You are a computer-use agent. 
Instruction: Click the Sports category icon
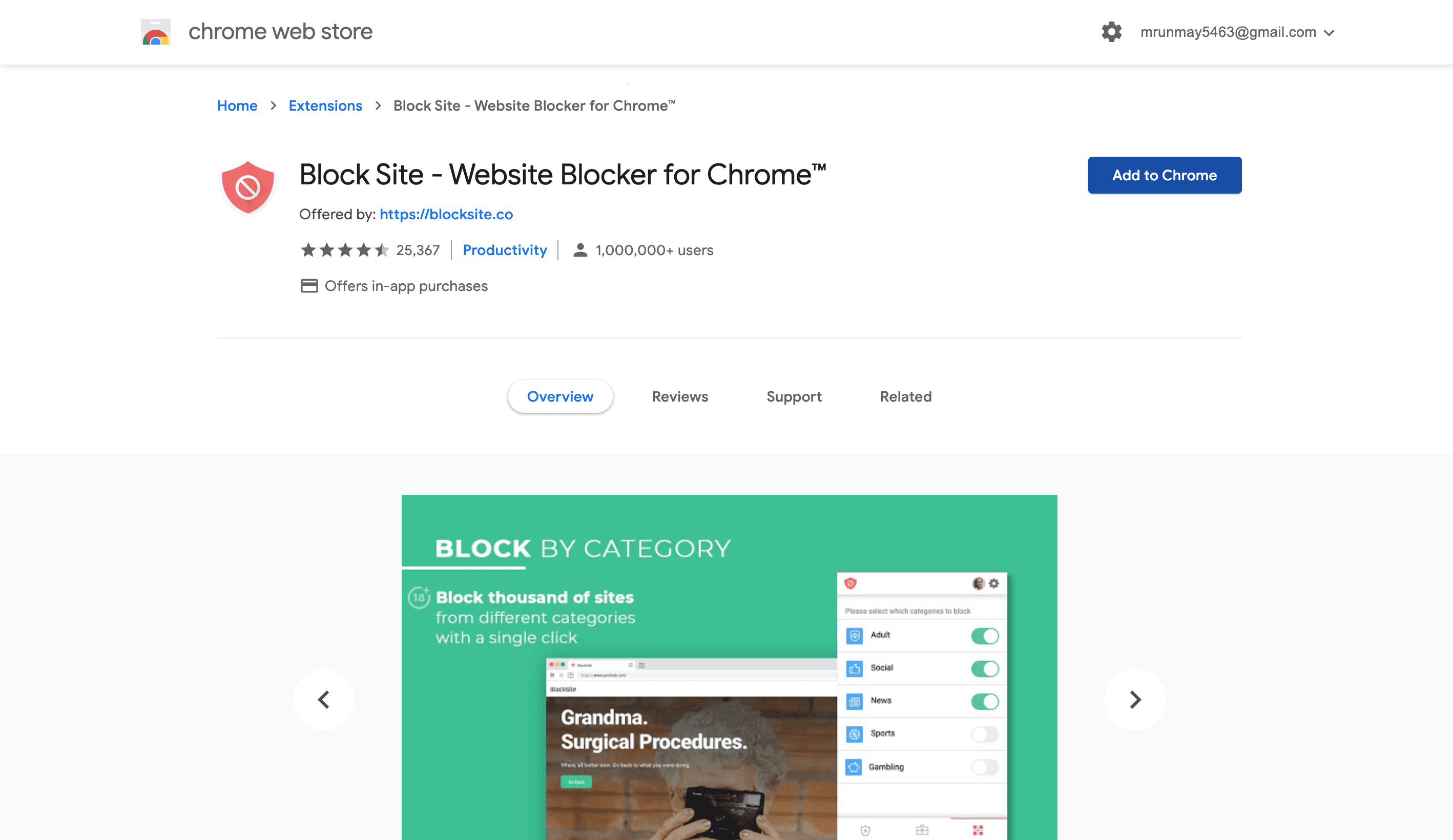point(854,734)
